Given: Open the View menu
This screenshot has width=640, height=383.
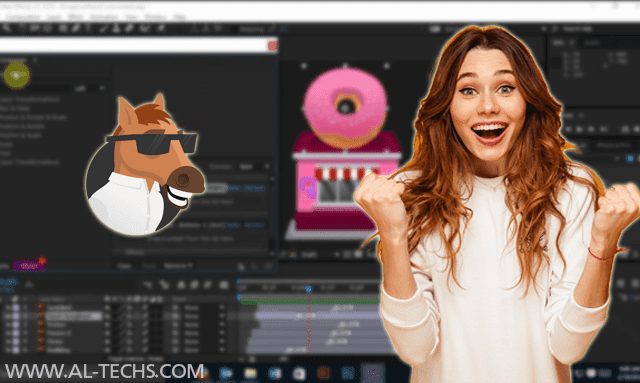Looking at the screenshot, I should pos(131,17).
